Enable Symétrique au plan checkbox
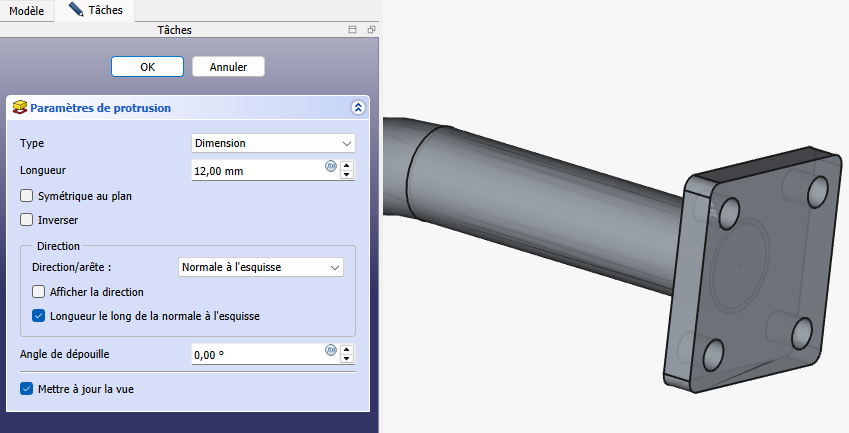Image resolution: width=849 pixels, height=433 pixels. (x=27, y=196)
